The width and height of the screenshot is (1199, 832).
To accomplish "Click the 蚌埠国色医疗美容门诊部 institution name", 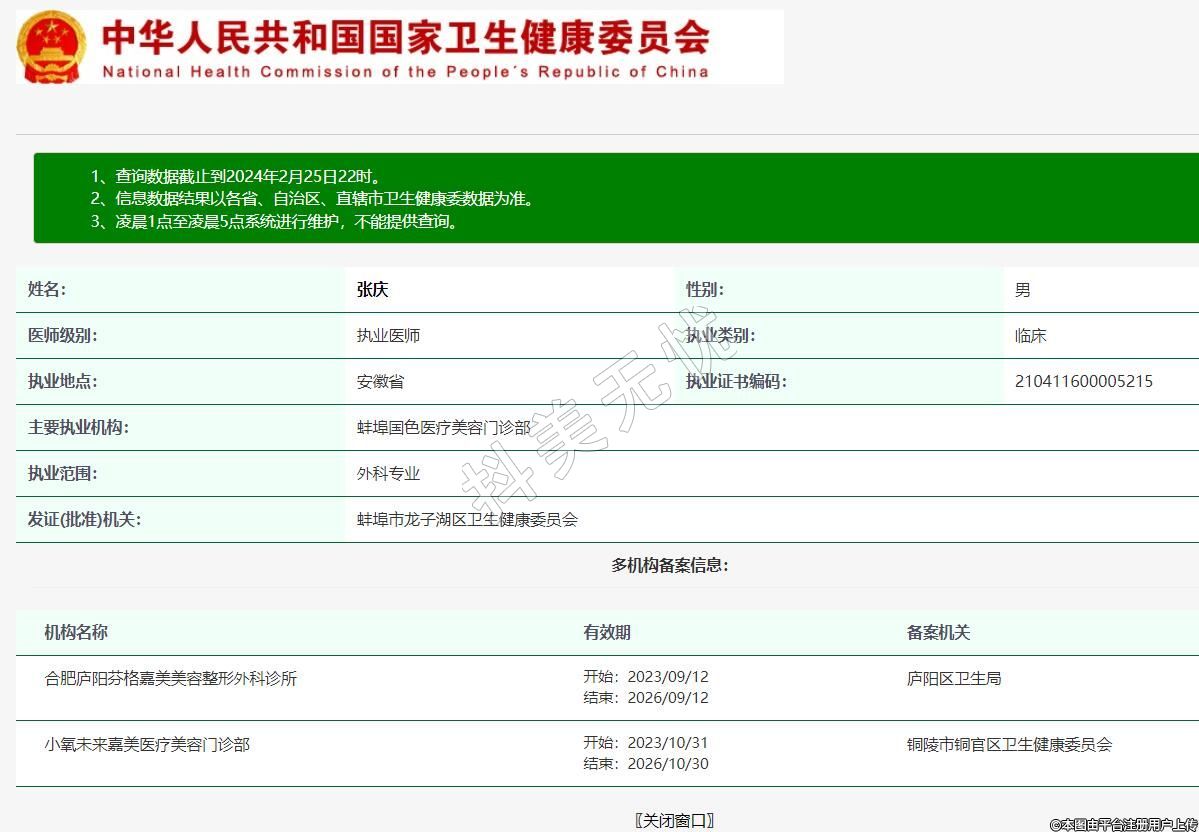I will [x=443, y=428].
